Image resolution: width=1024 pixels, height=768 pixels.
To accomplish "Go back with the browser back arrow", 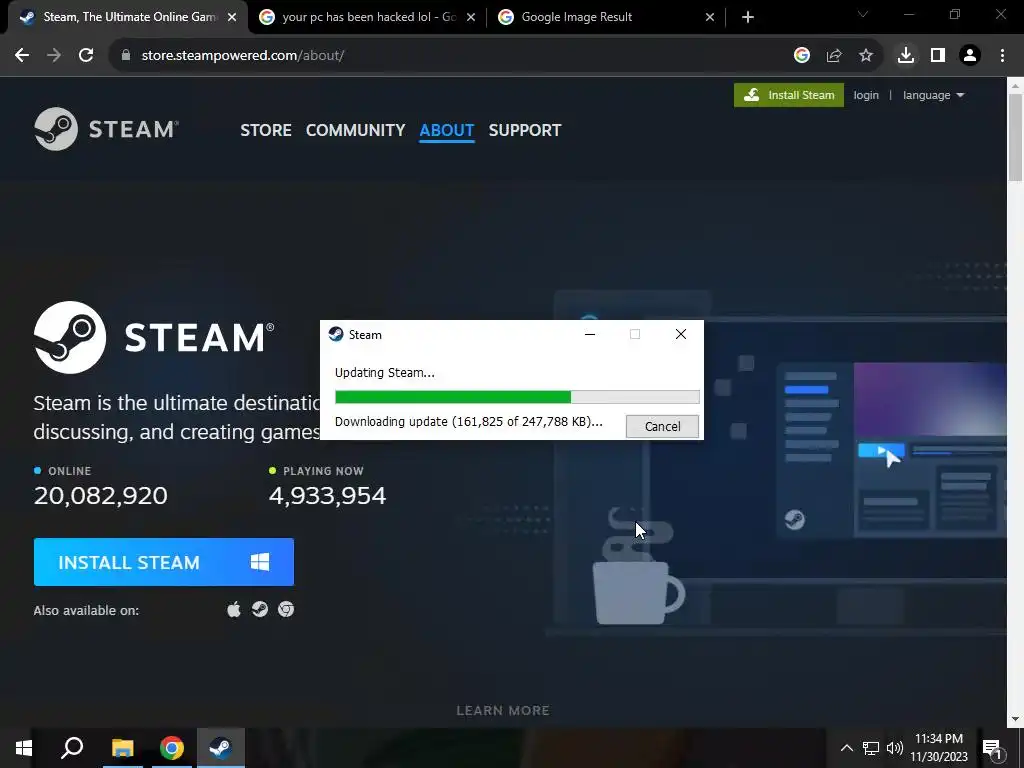I will point(22,56).
